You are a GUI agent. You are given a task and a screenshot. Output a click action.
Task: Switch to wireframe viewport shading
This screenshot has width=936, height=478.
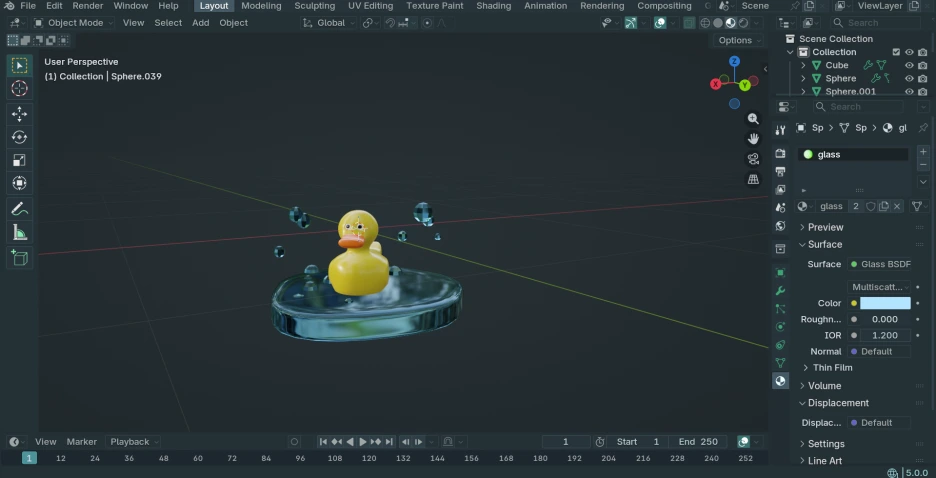[x=705, y=23]
